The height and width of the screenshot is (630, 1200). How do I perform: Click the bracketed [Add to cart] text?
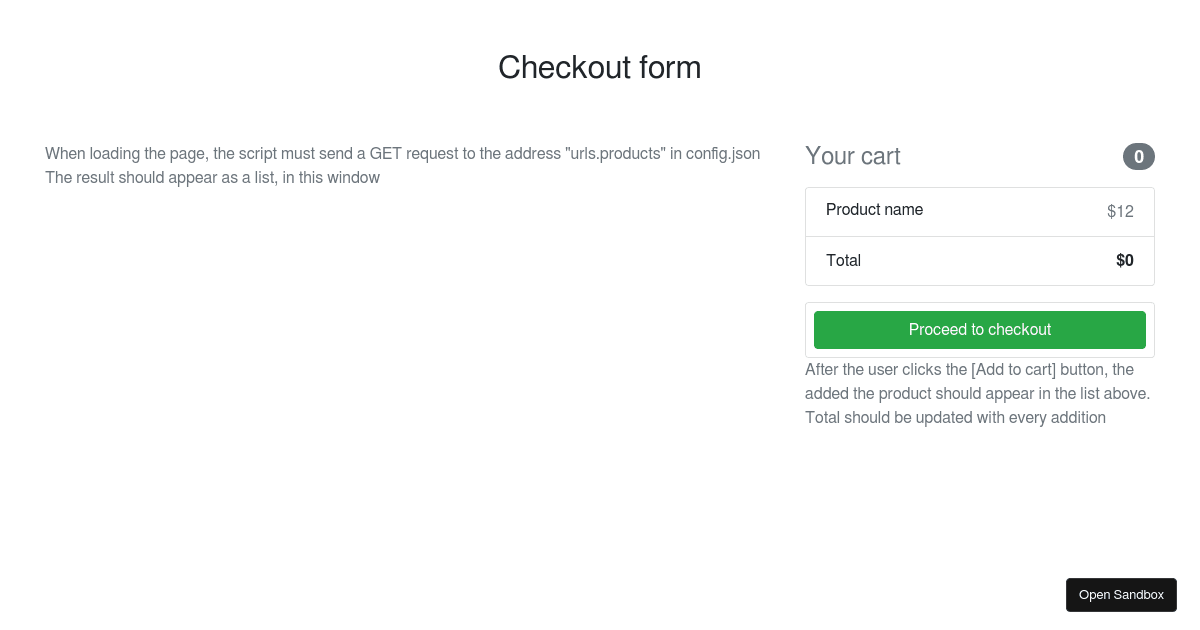(1013, 370)
